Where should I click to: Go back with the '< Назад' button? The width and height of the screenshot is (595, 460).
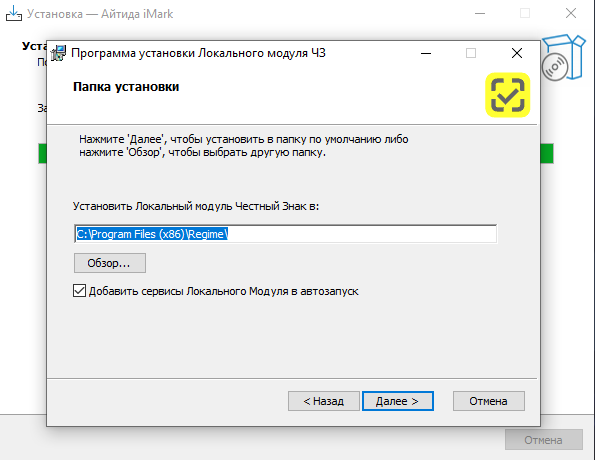324,401
